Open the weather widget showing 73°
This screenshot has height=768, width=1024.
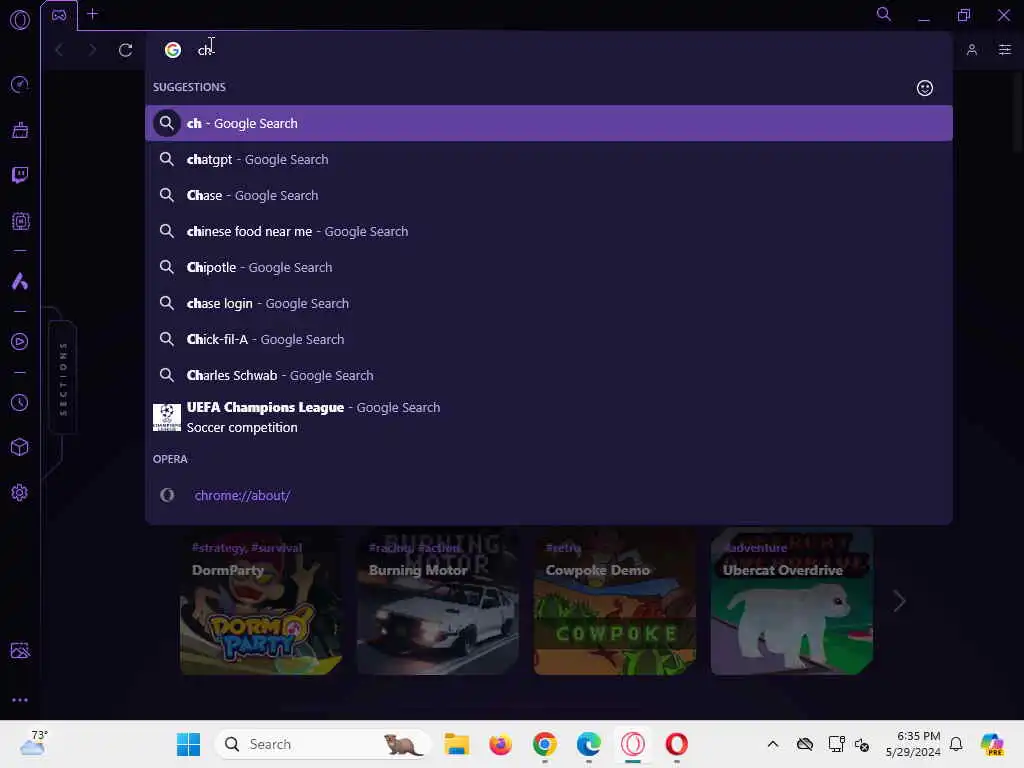coord(34,743)
